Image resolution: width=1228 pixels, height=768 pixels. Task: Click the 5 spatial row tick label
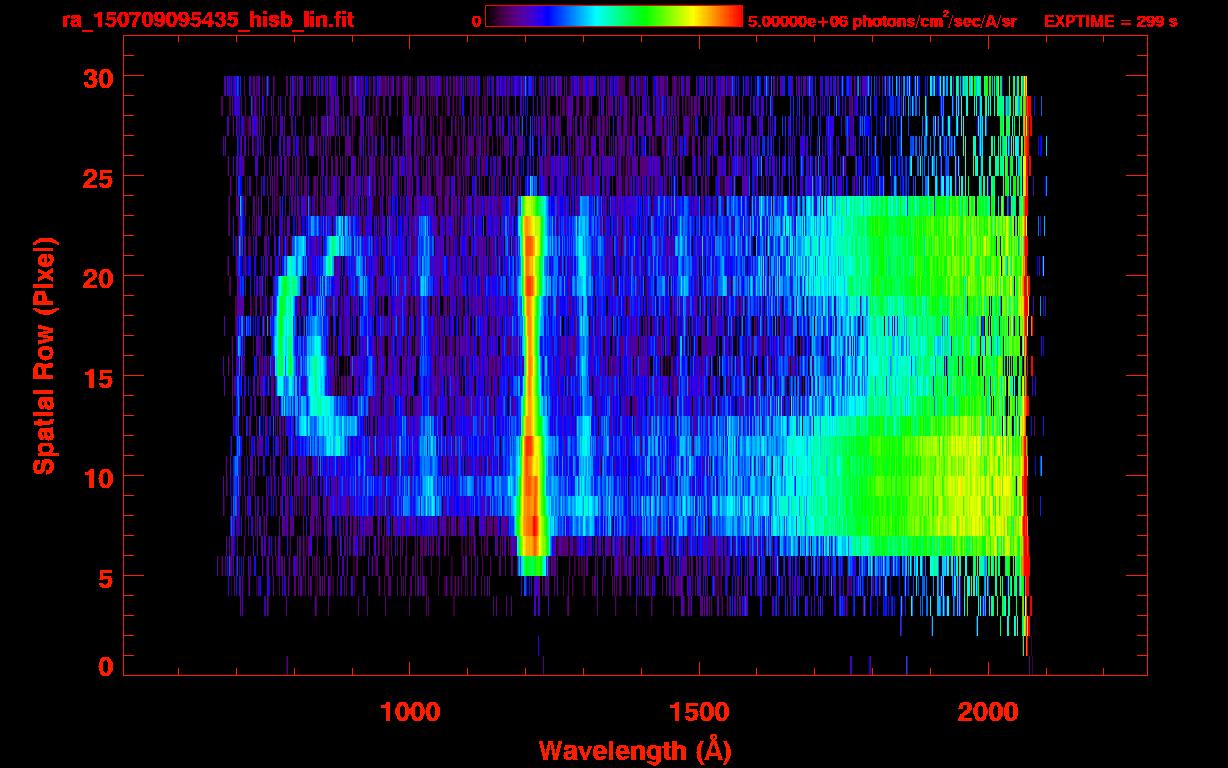point(106,577)
